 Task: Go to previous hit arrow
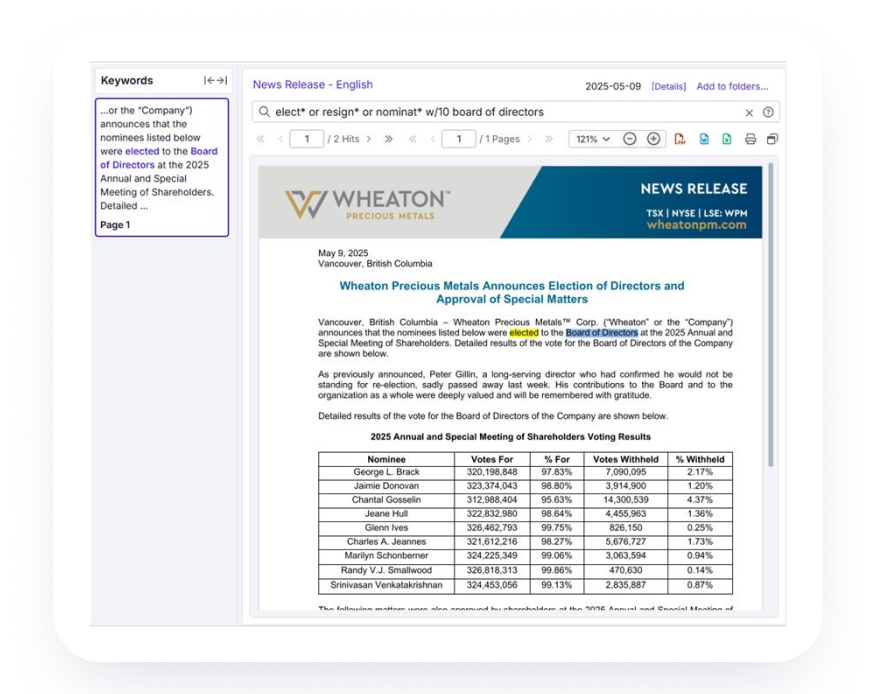point(280,139)
